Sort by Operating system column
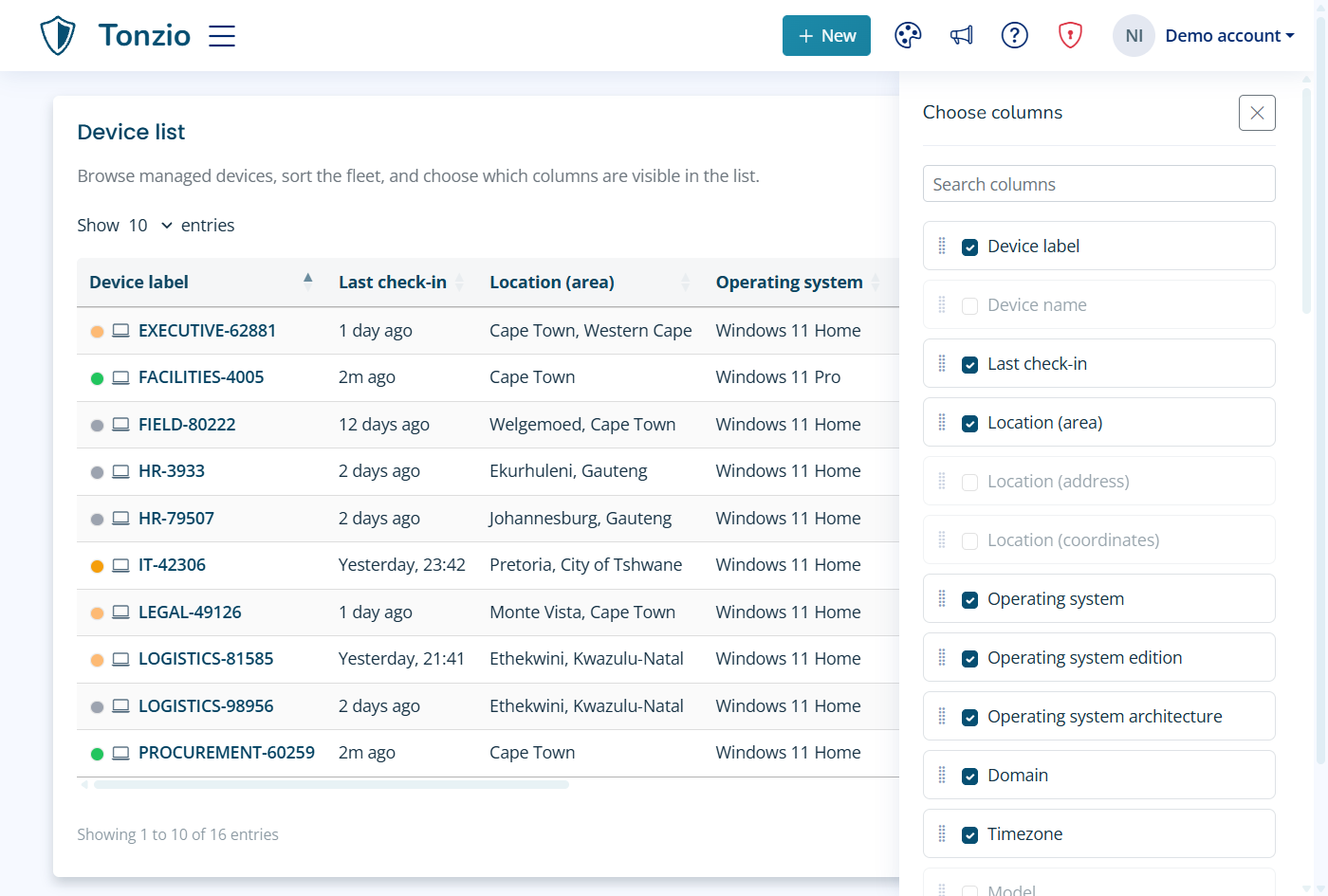 click(x=798, y=283)
